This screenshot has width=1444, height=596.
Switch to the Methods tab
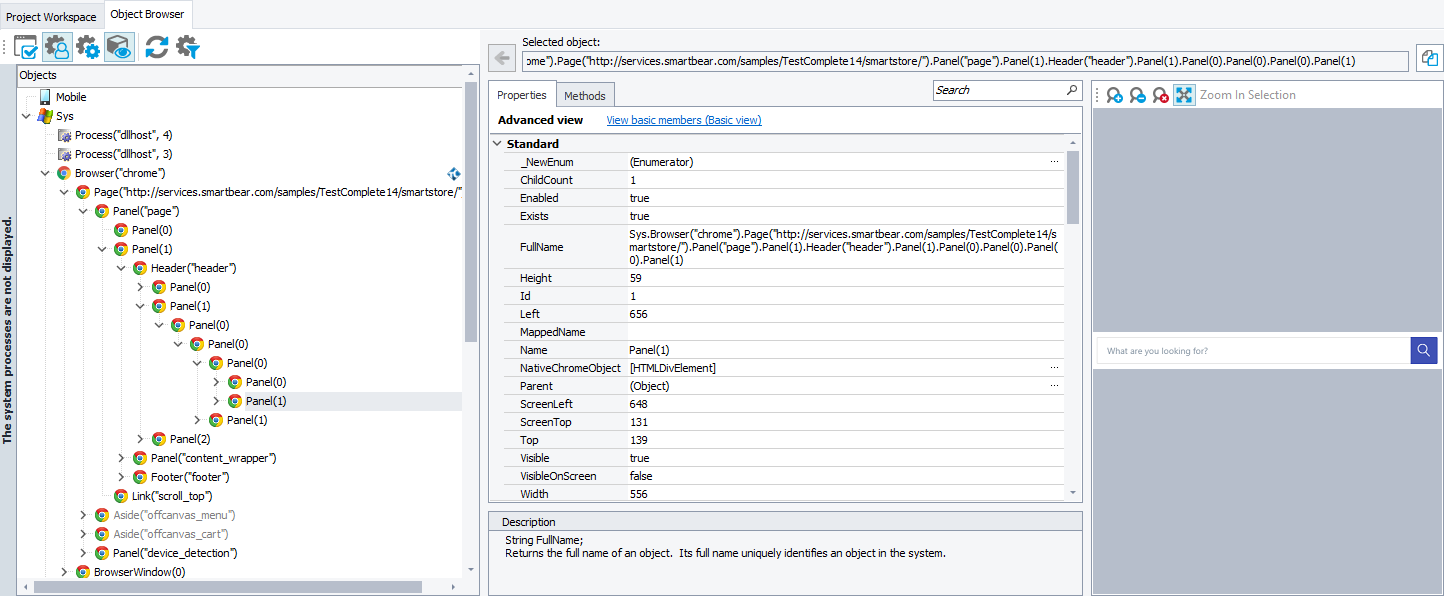tap(585, 95)
